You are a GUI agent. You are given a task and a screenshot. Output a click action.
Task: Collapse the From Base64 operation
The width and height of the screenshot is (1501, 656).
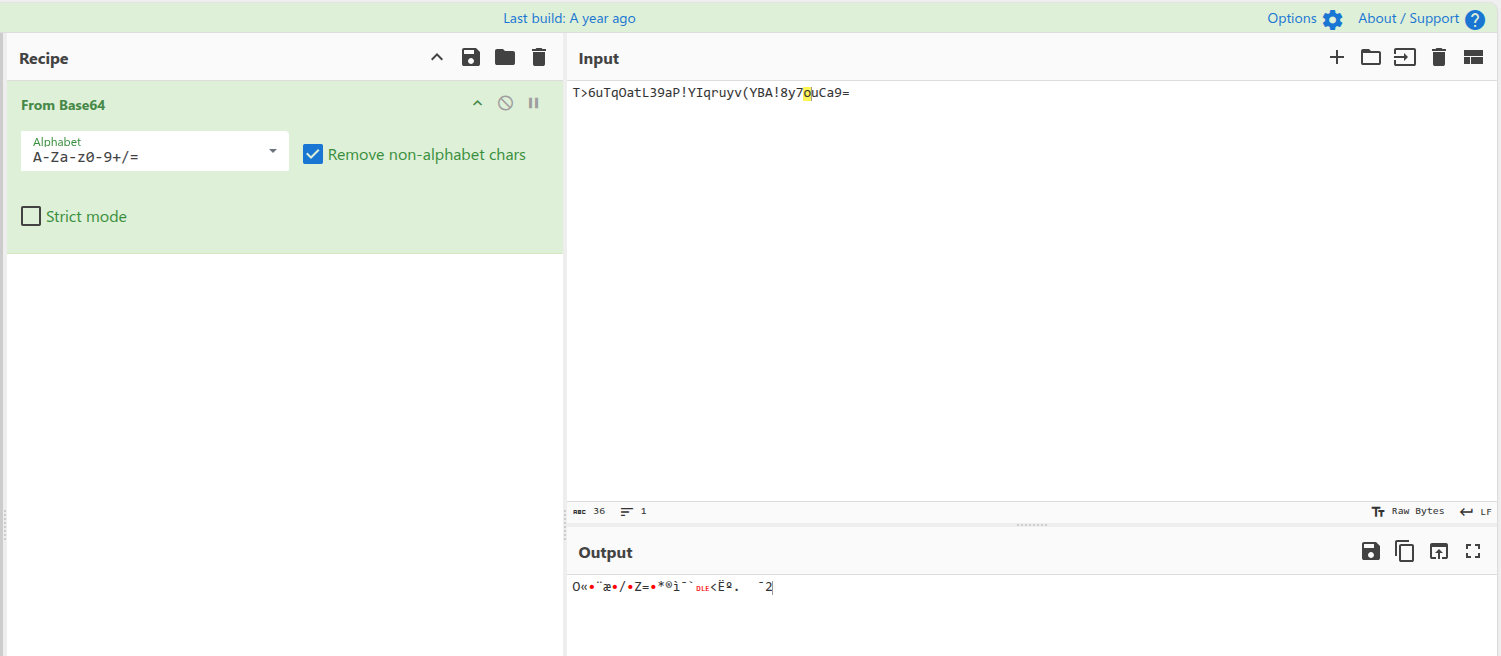[x=478, y=103]
